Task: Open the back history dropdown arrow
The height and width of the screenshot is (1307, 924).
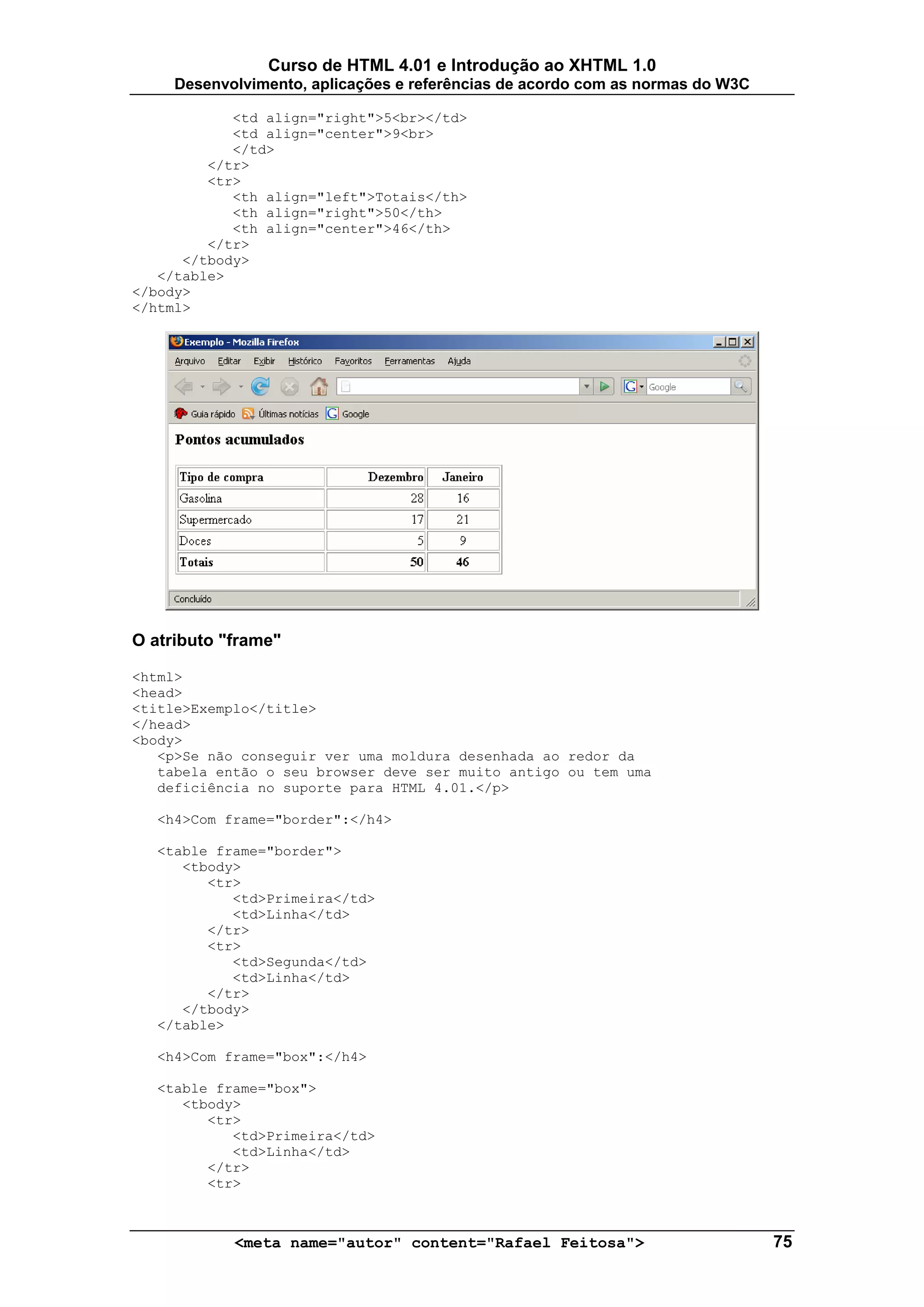Action: 202,387
